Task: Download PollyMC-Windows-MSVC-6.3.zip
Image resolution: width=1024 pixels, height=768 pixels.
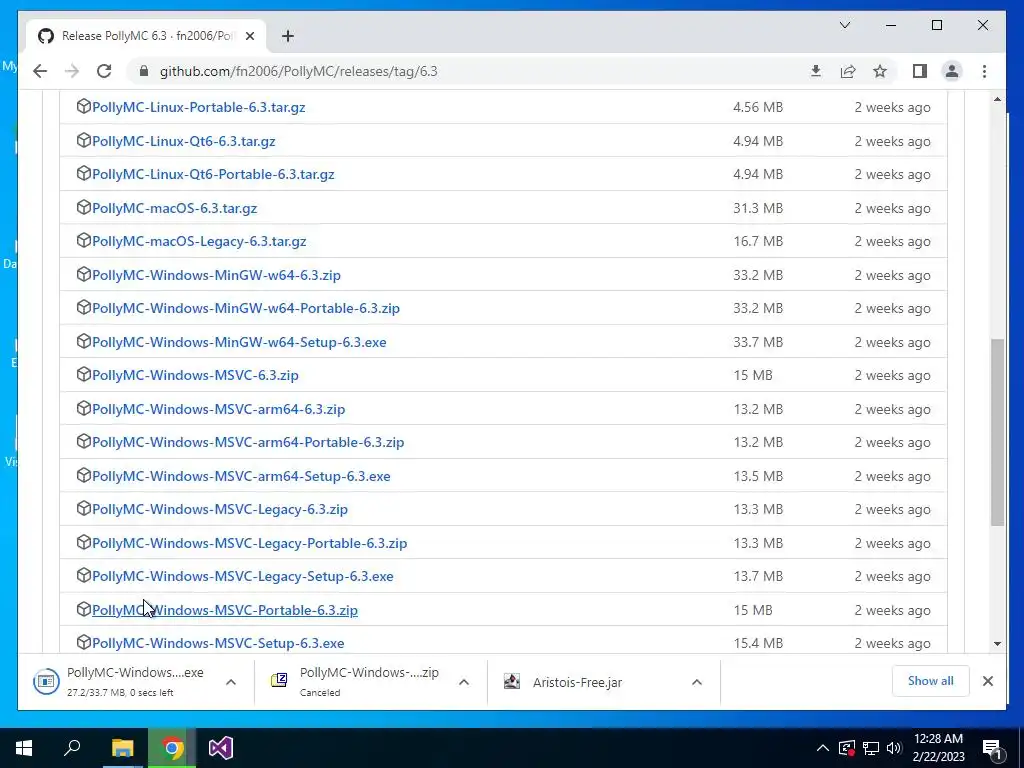Action: [x=195, y=376]
